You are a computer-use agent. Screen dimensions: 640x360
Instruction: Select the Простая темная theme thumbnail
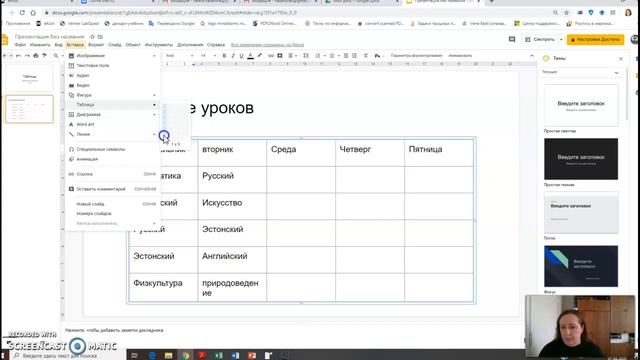(581, 159)
